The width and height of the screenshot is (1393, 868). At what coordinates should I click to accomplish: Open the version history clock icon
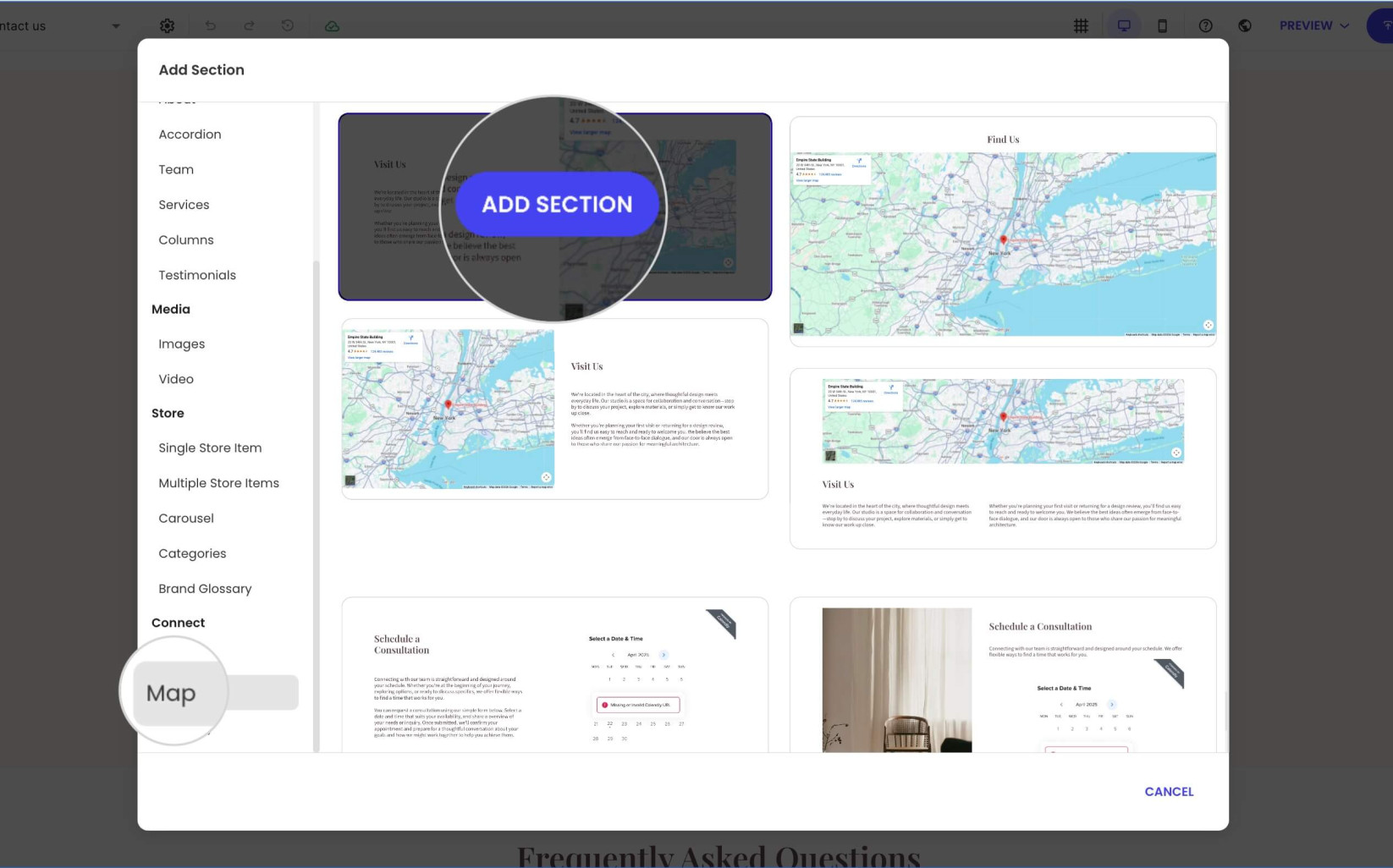pos(288,26)
